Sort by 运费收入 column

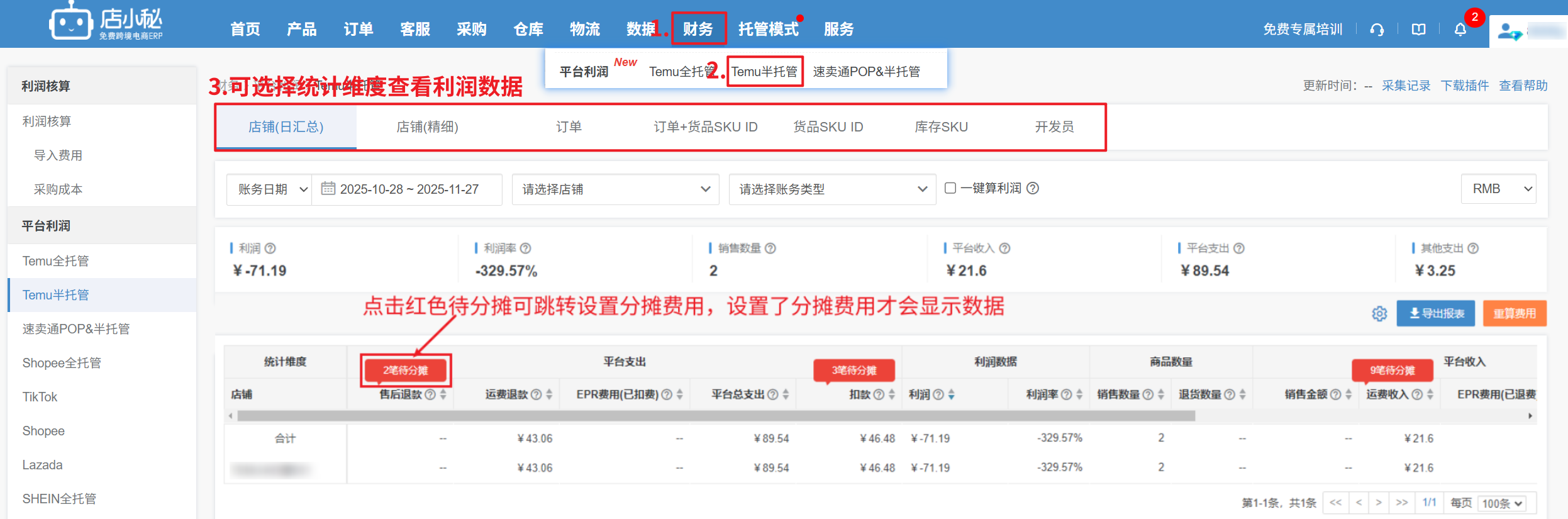click(1430, 394)
